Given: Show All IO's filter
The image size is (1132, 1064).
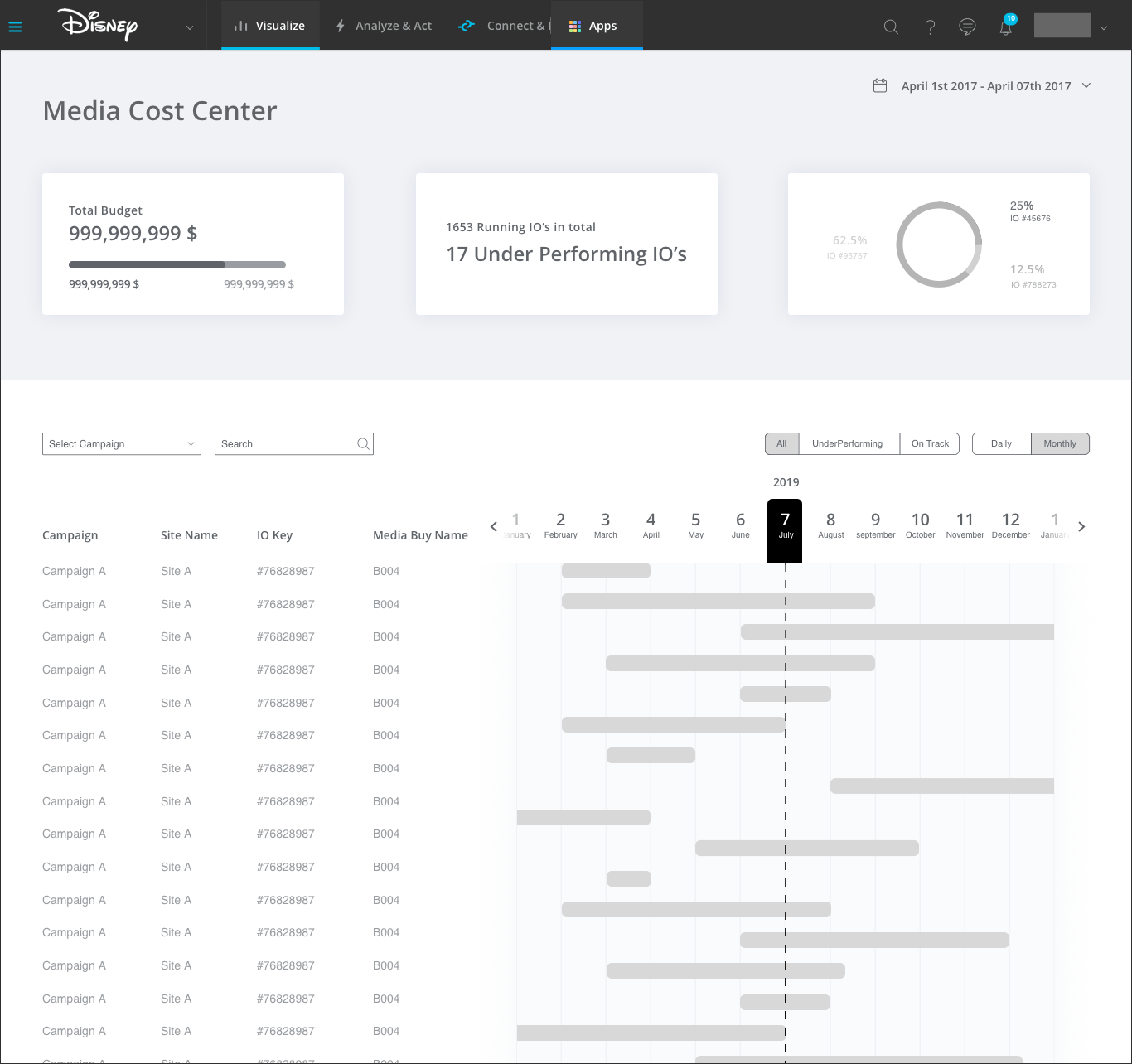Looking at the screenshot, I should (781, 444).
